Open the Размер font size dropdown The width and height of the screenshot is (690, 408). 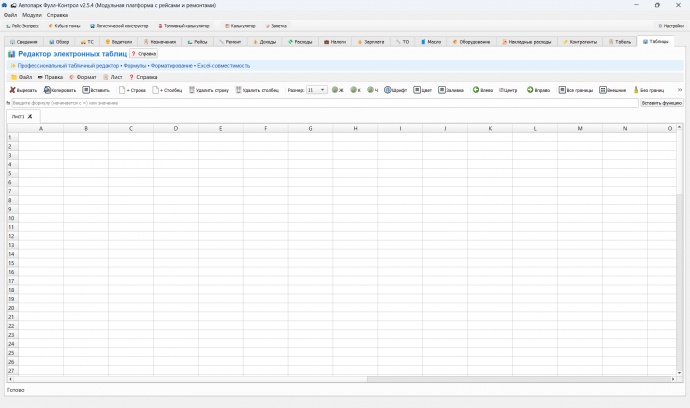point(317,90)
